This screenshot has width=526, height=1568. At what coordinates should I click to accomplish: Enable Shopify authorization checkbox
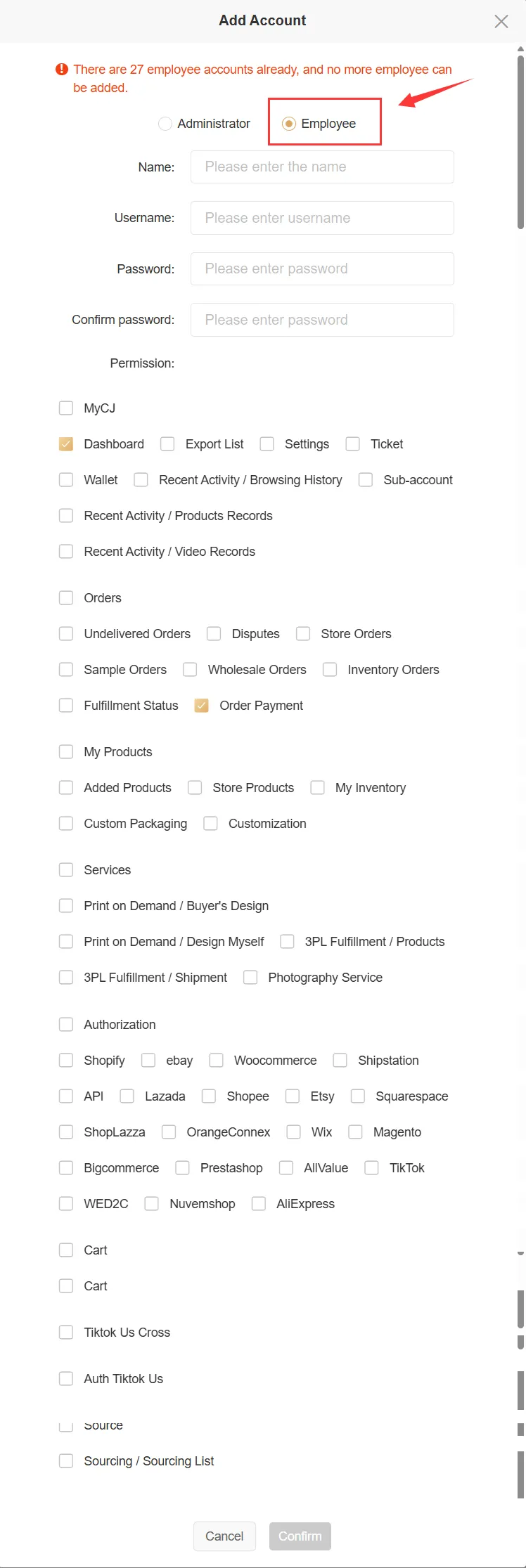(66, 1061)
